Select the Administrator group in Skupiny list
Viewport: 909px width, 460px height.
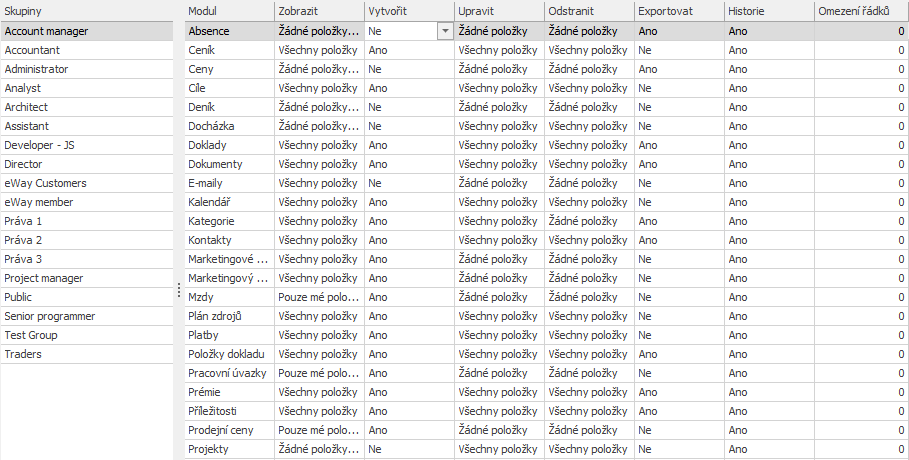(x=87, y=69)
